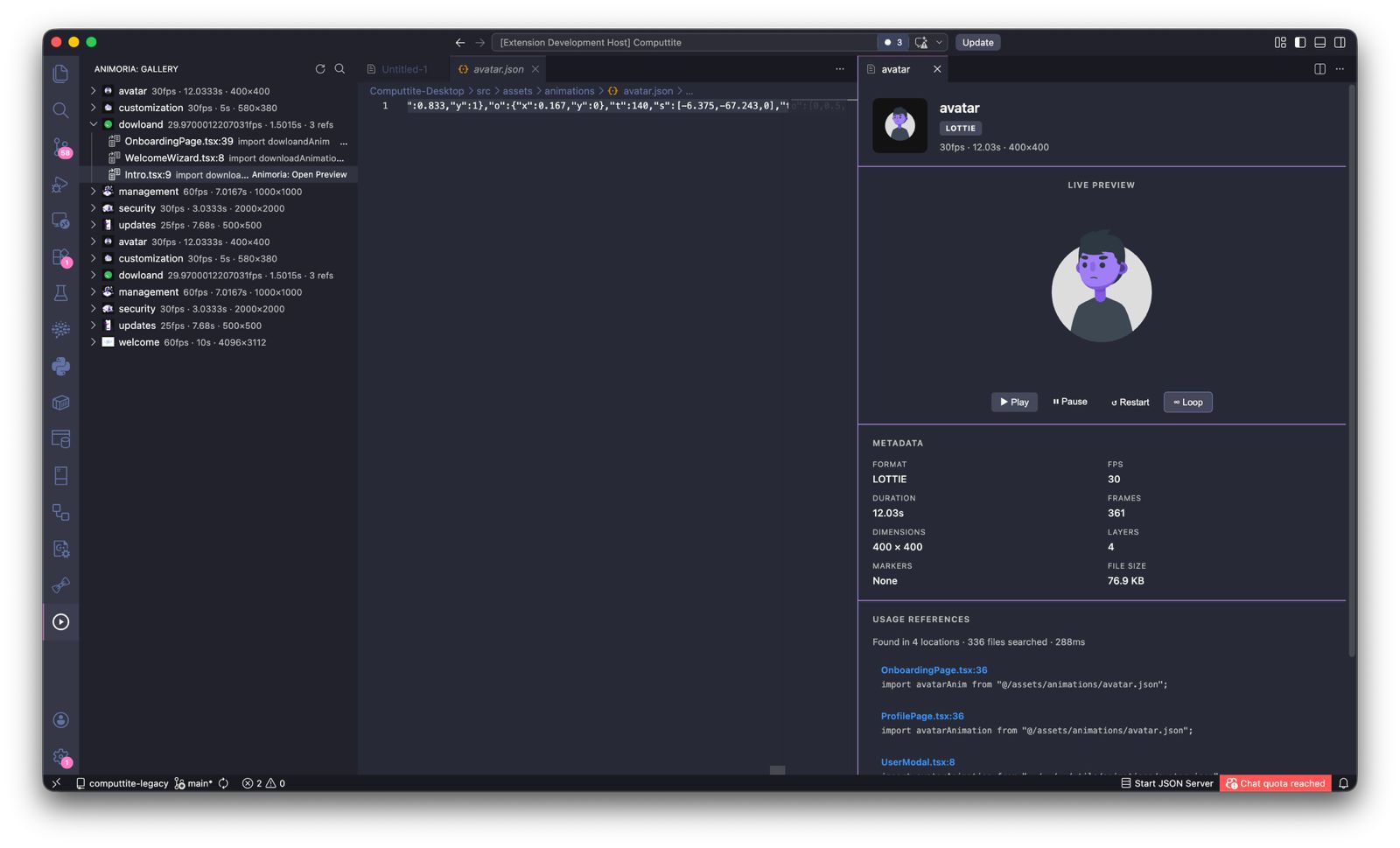This screenshot has height=848, width=1400.
Task: Go forward using the title bar arrow
Action: [479, 42]
